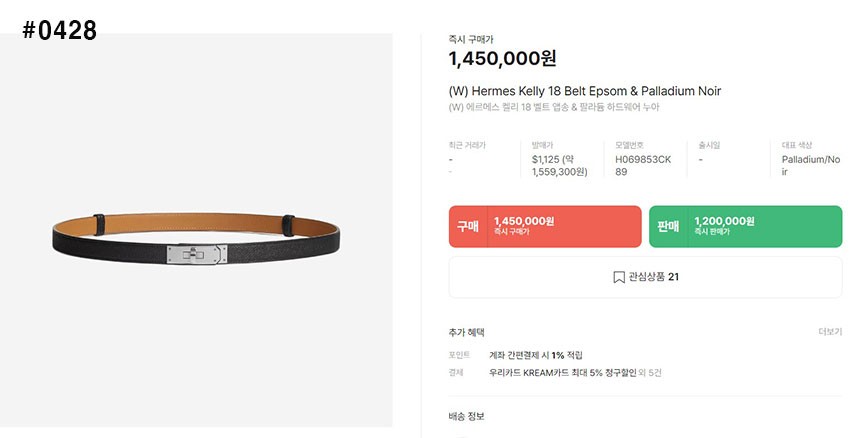Viewport: 860px width, 438px height.
Task: Click the #0428 label at top left
Action: click(60, 30)
